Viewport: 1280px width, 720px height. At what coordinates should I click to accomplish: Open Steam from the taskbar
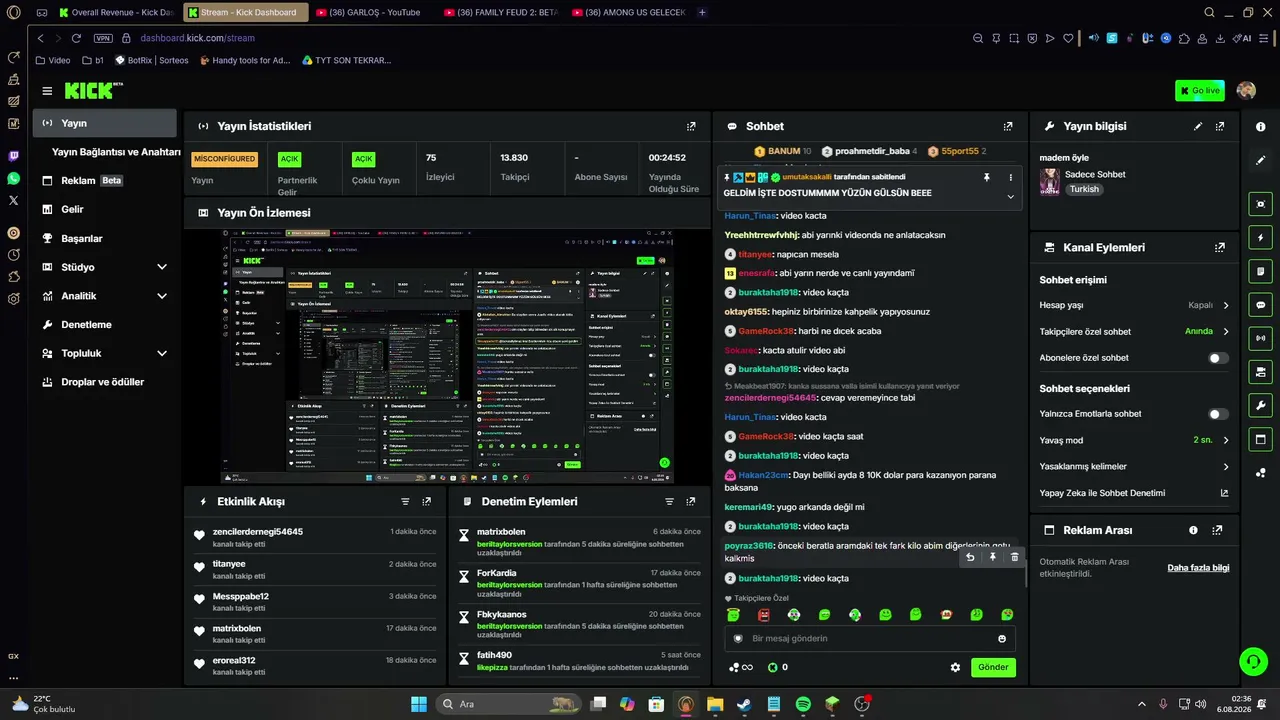pos(745,704)
